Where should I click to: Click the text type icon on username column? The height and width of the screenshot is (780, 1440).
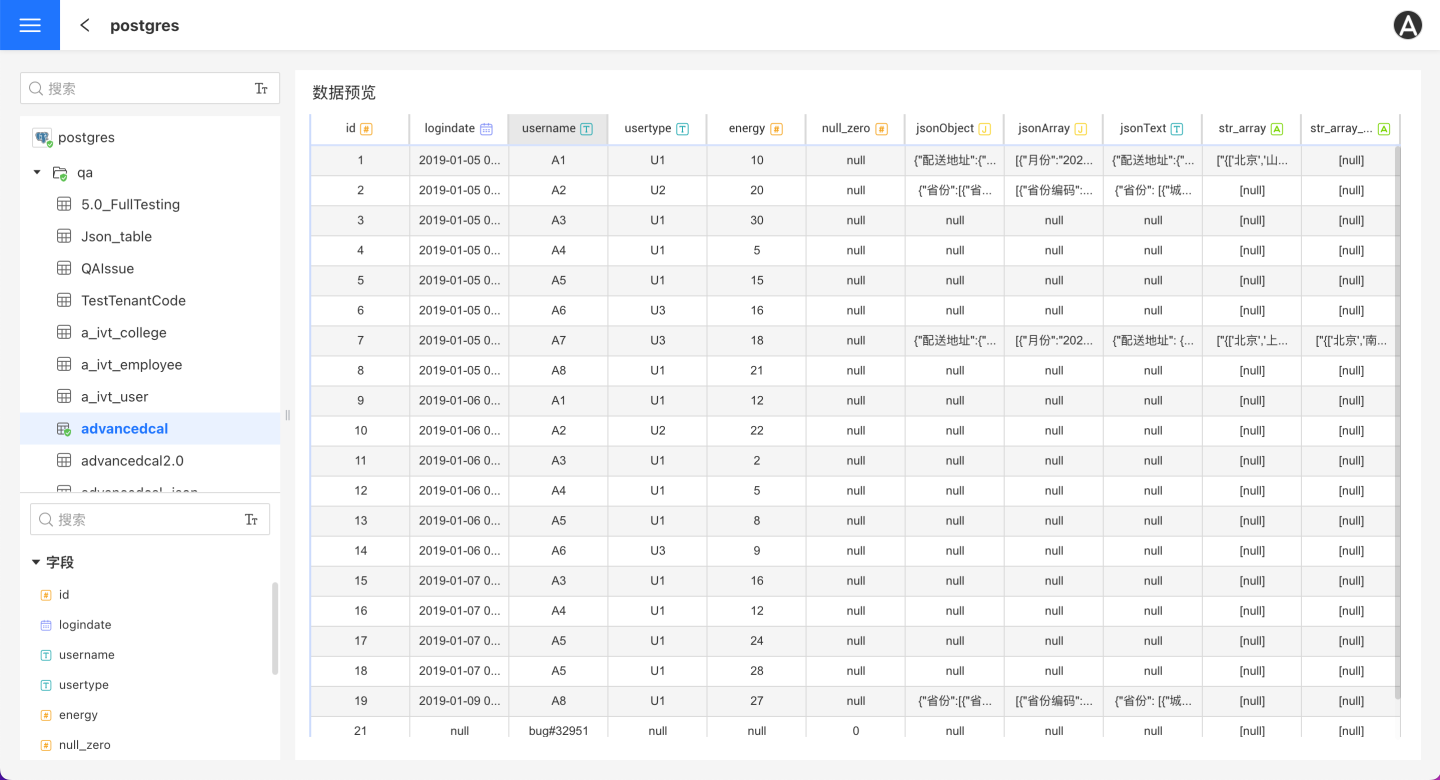tap(587, 129)
